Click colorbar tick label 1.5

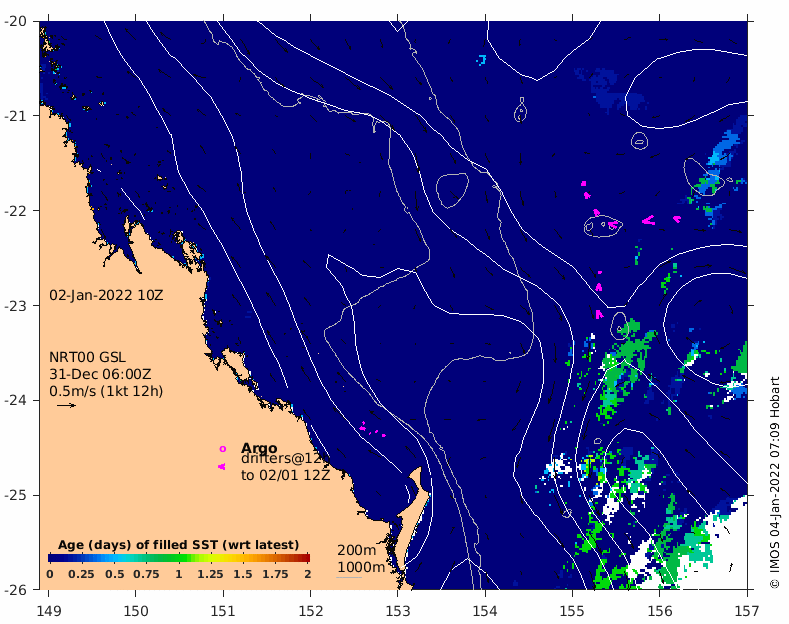[243, 574]
